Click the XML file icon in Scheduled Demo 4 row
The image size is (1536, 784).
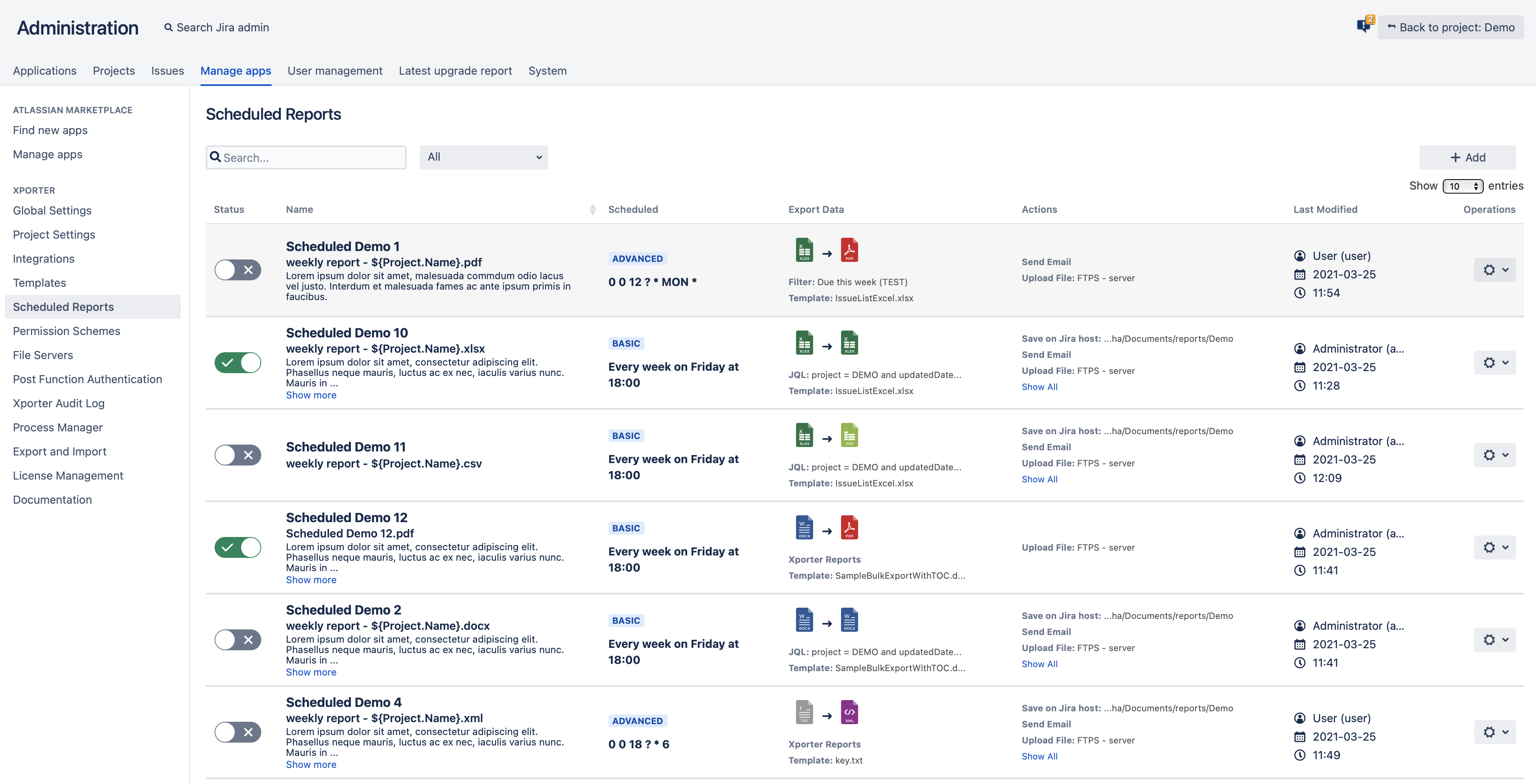[849, 713]
